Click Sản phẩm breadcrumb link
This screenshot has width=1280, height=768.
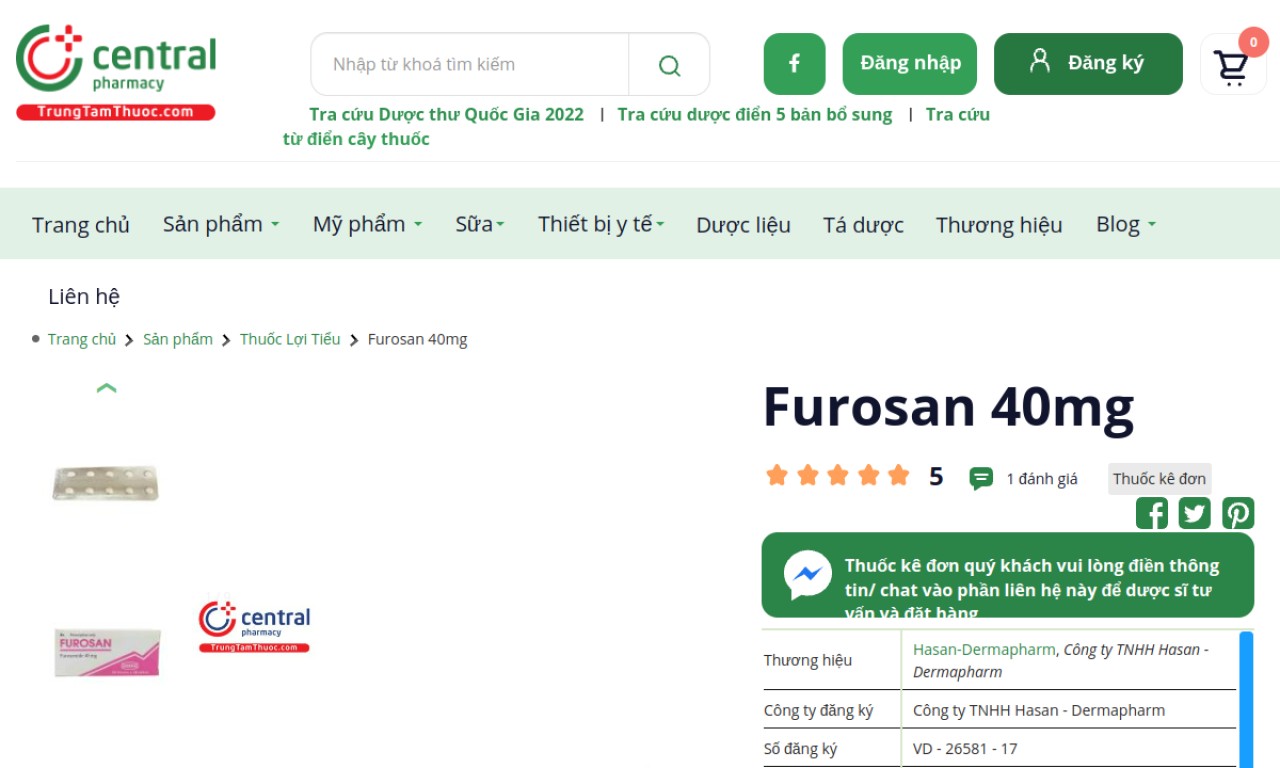(178, 339)
